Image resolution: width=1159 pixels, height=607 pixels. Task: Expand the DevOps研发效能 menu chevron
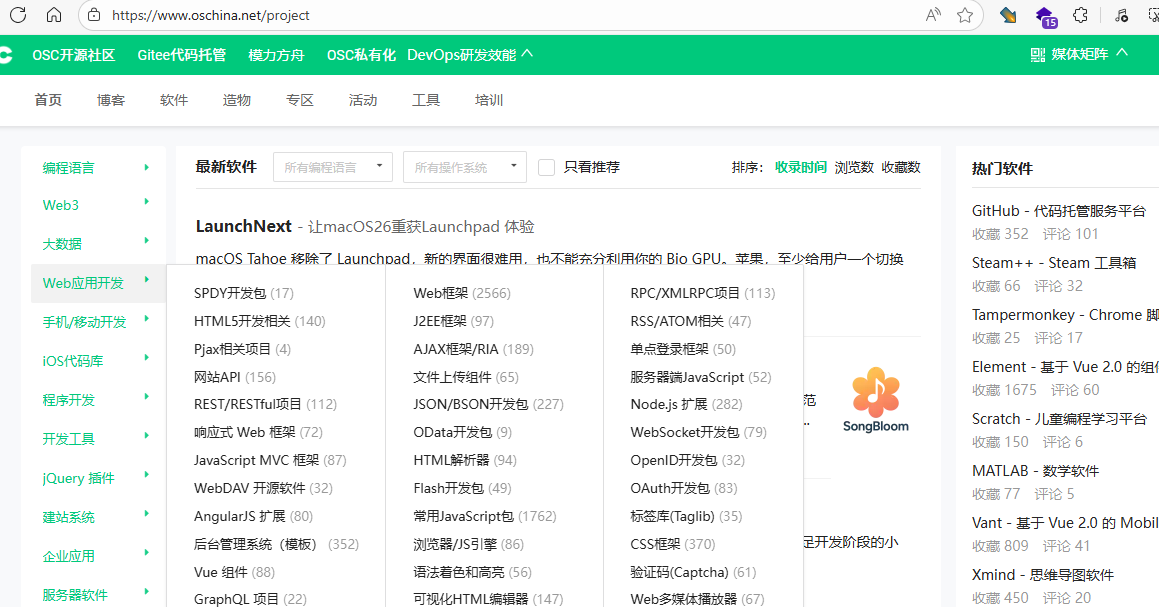(527, 53)
